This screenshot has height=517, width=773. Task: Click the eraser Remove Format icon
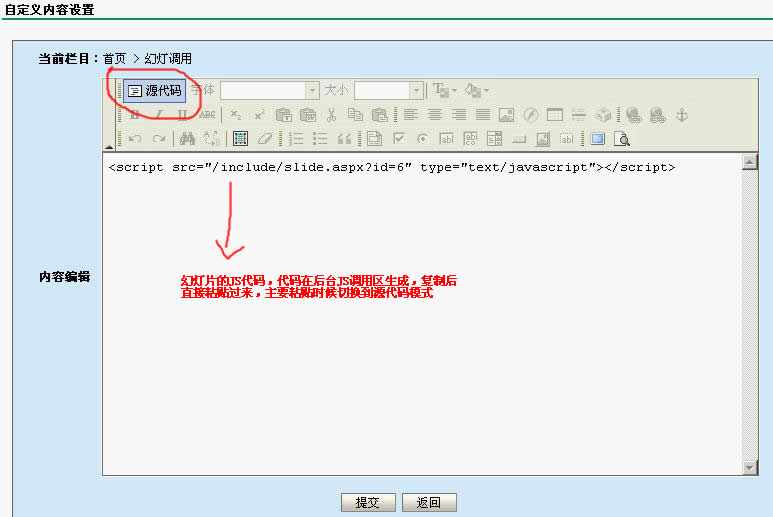(265, 139)
